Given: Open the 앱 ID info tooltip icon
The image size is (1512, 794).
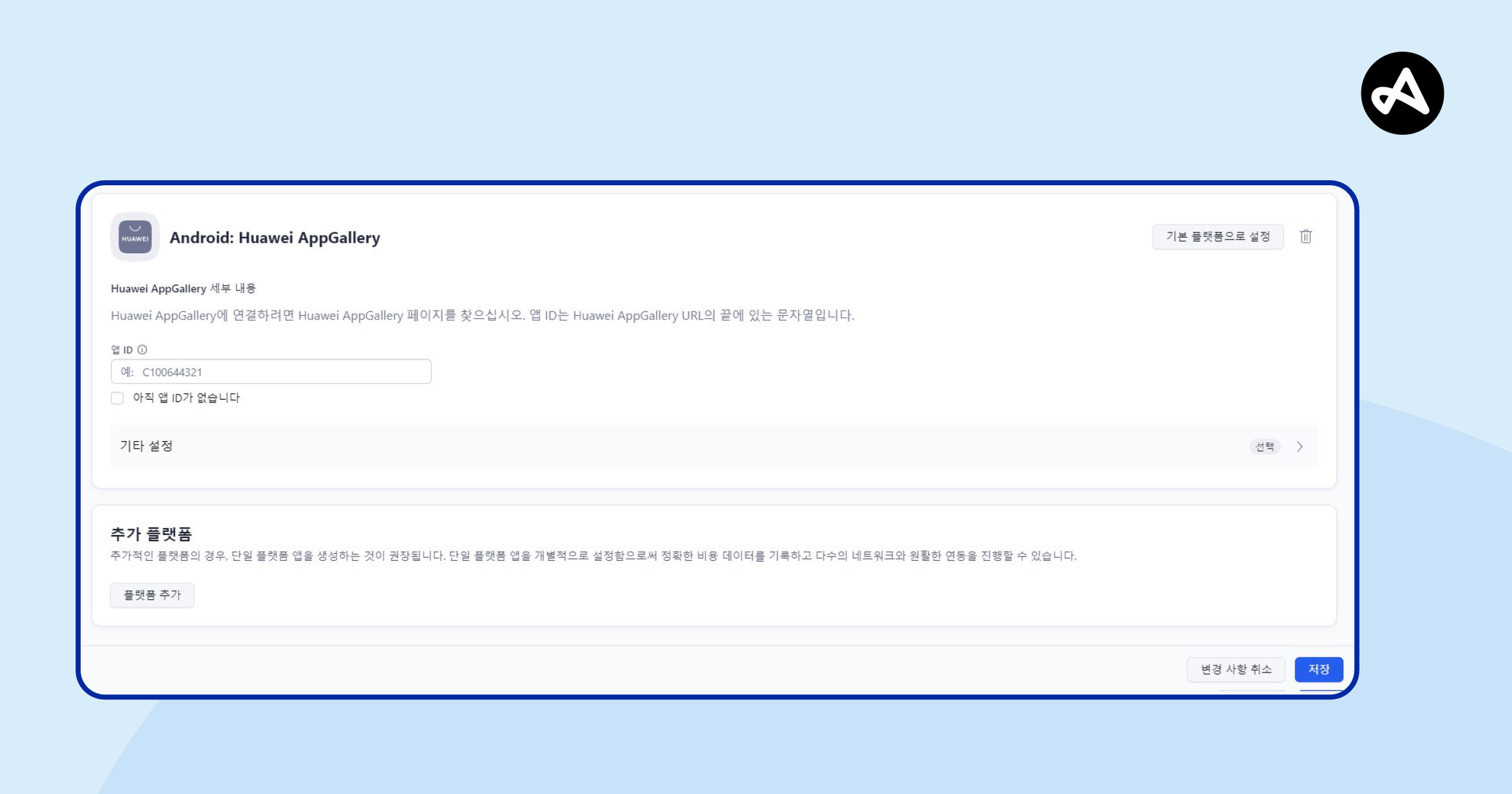Looking at the screenshot, I should click(142, 349).
